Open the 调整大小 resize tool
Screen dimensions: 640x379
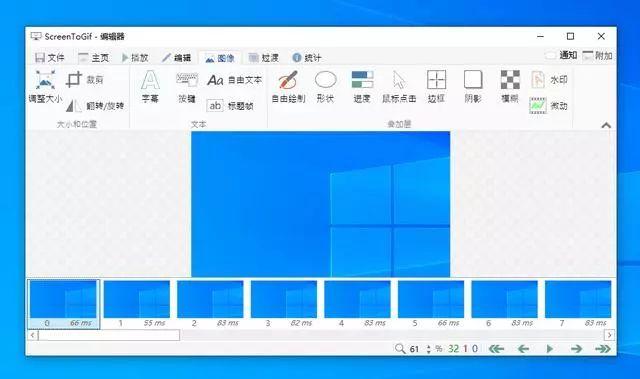point(45,86)
